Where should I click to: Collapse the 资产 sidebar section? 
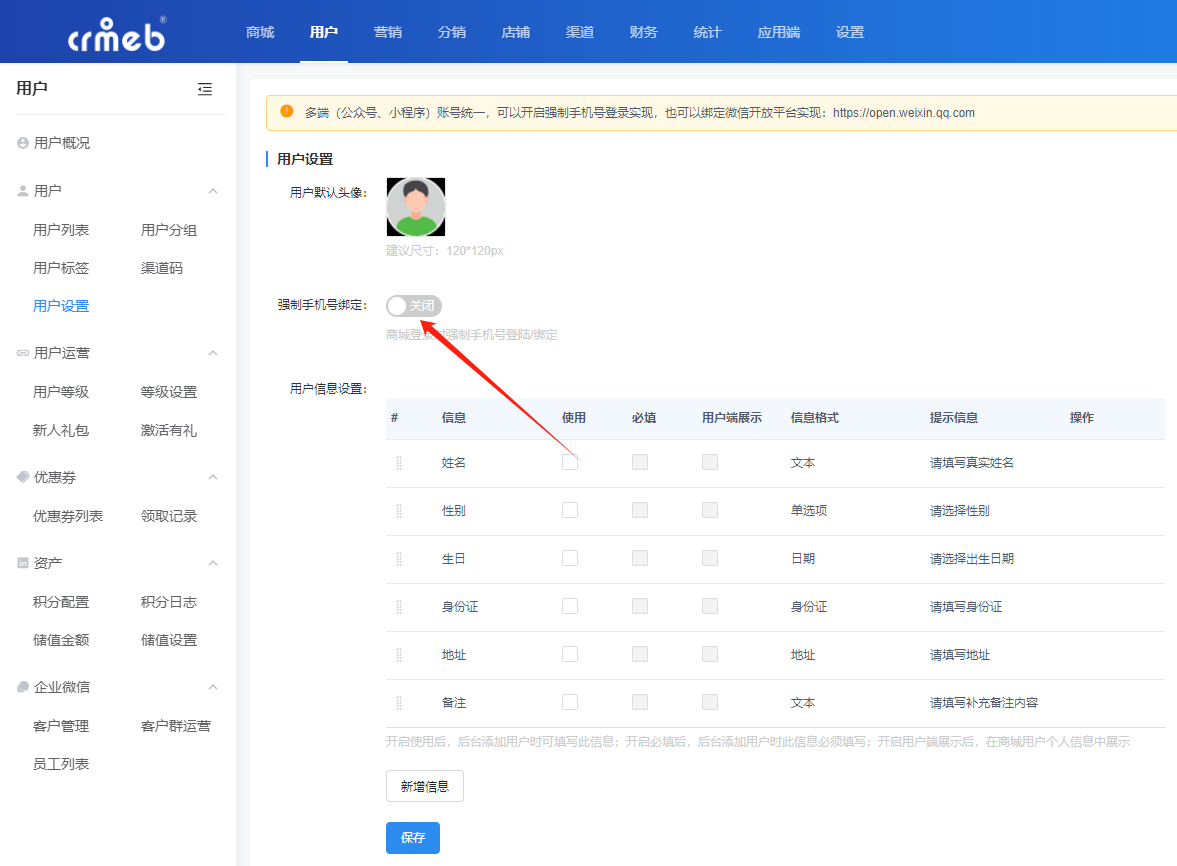coord(212,563)
